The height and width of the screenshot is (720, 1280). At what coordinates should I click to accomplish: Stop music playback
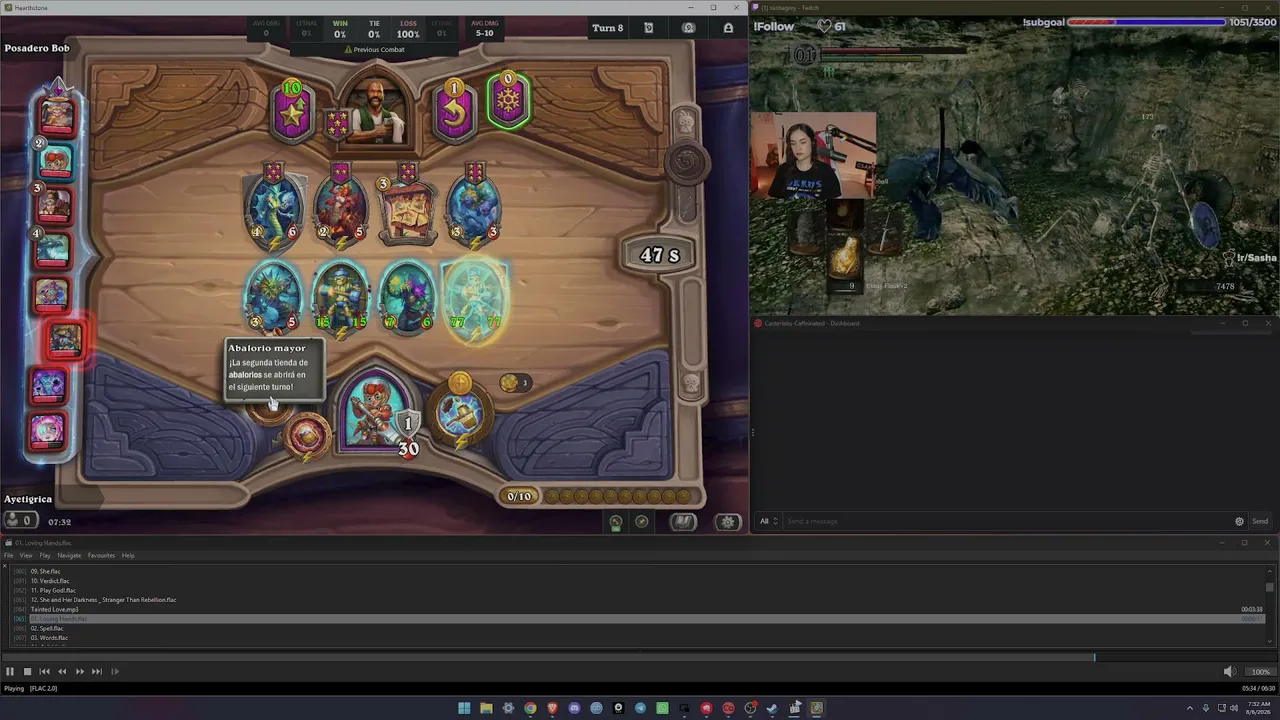(27, 672)
